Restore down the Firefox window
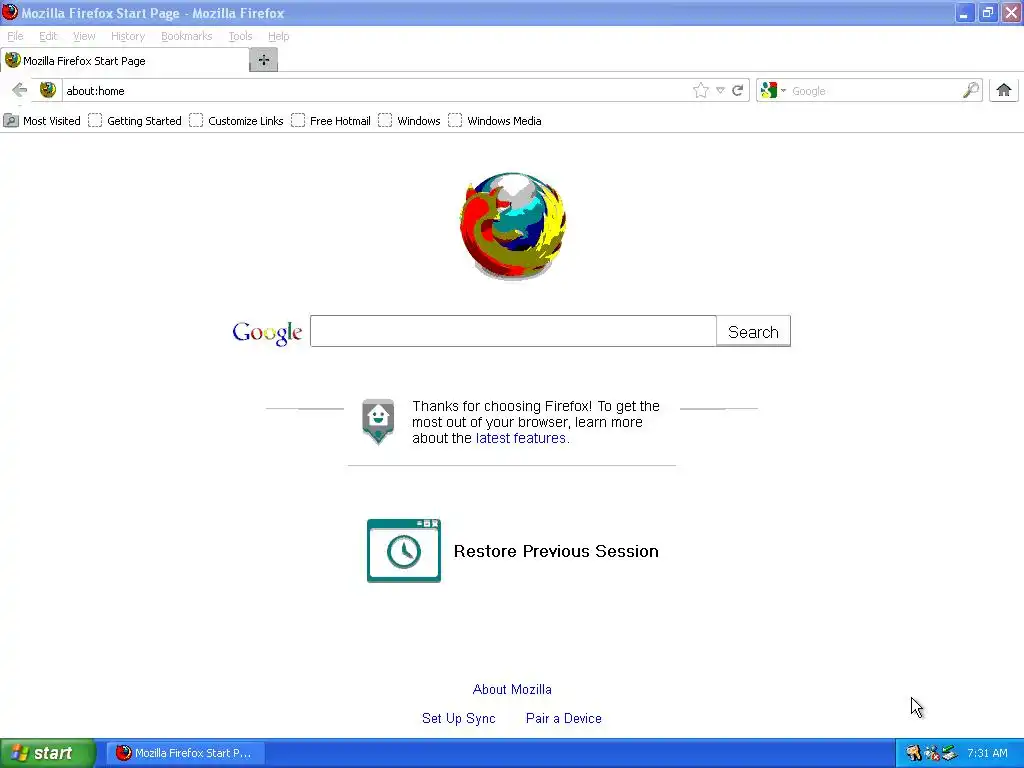1024x768 pixels. (x=987, y=13)
